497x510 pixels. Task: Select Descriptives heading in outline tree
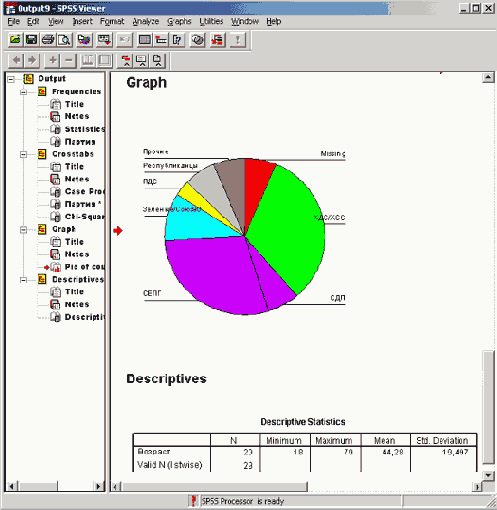click(x=78, y=279)
